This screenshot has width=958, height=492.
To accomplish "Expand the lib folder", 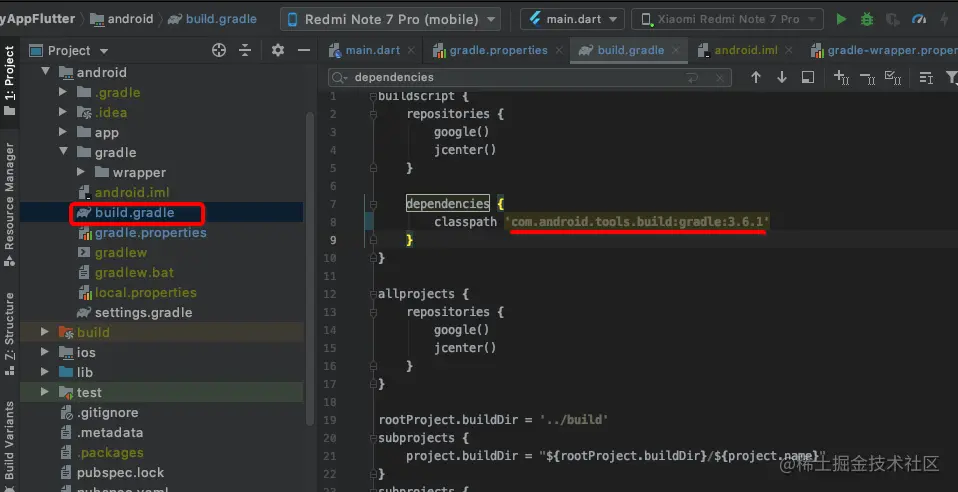I will (45, 372).
